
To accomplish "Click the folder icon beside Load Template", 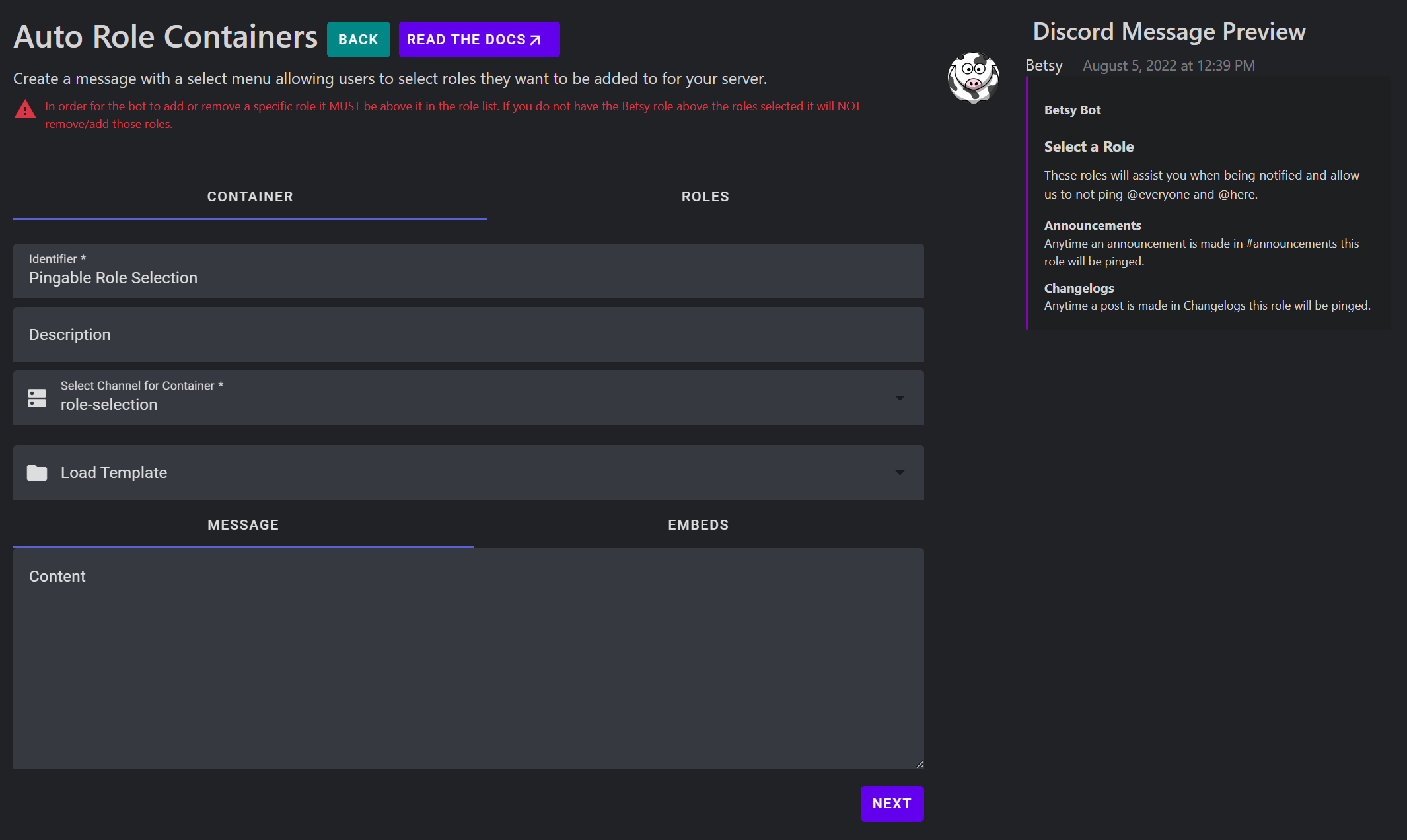I will coord(37,473).
